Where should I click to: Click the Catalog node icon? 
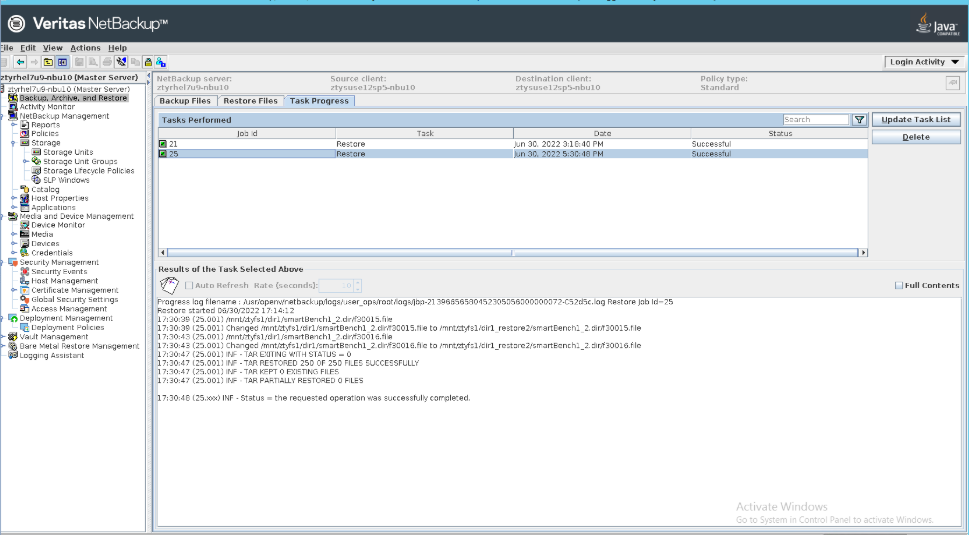[25, 189]
